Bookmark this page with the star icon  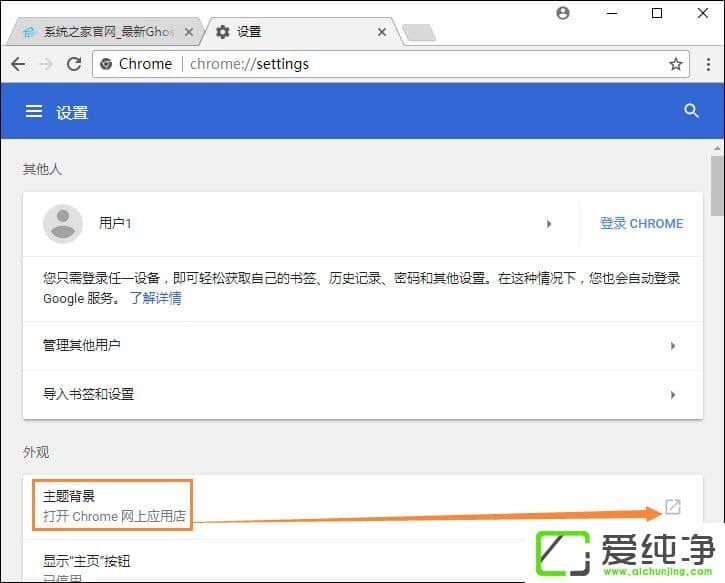[x=676, y=64]
